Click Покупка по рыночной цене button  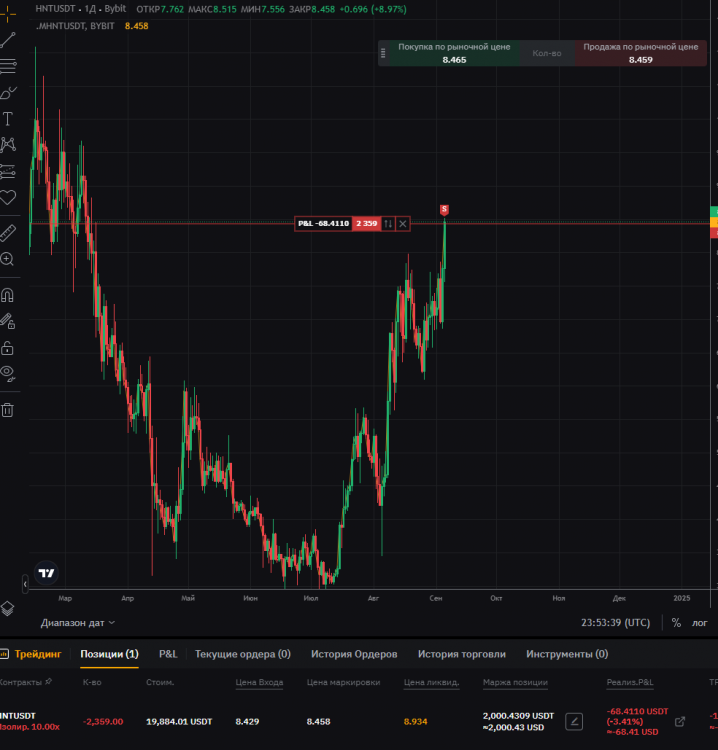[x=454, y=54]
